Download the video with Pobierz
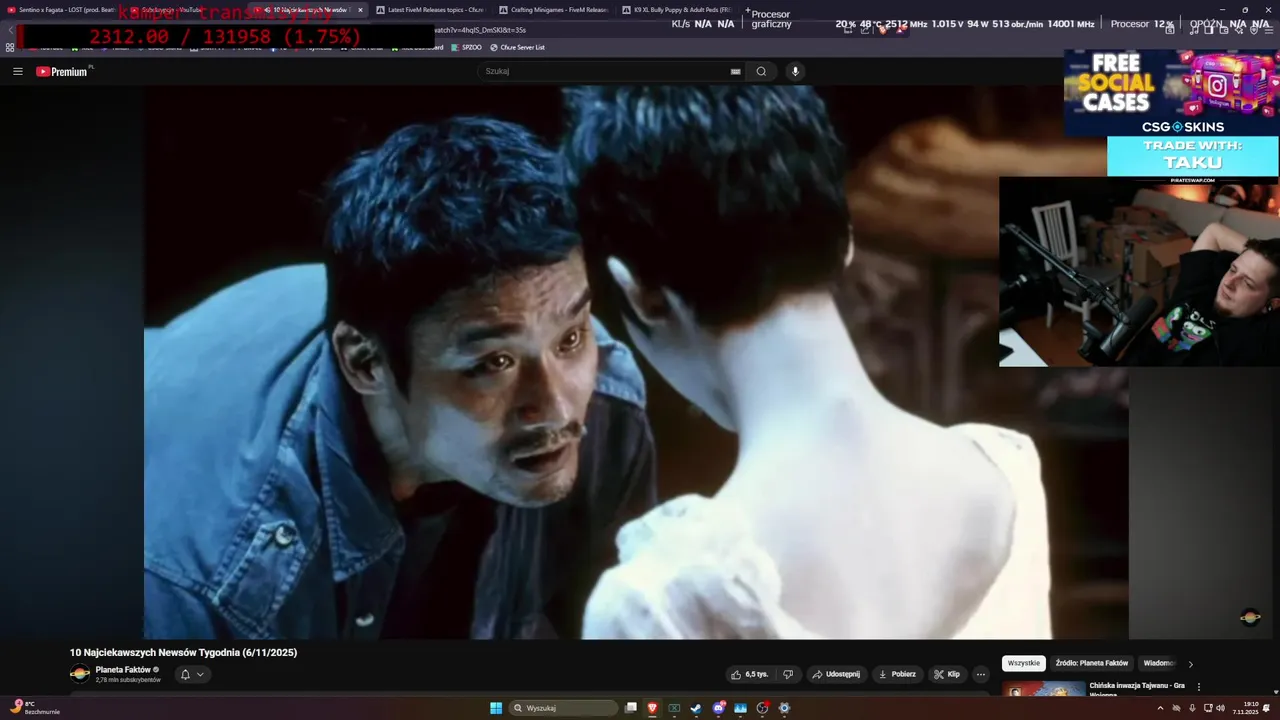This screenshot has width=1280, height=720. pos(897,674)
